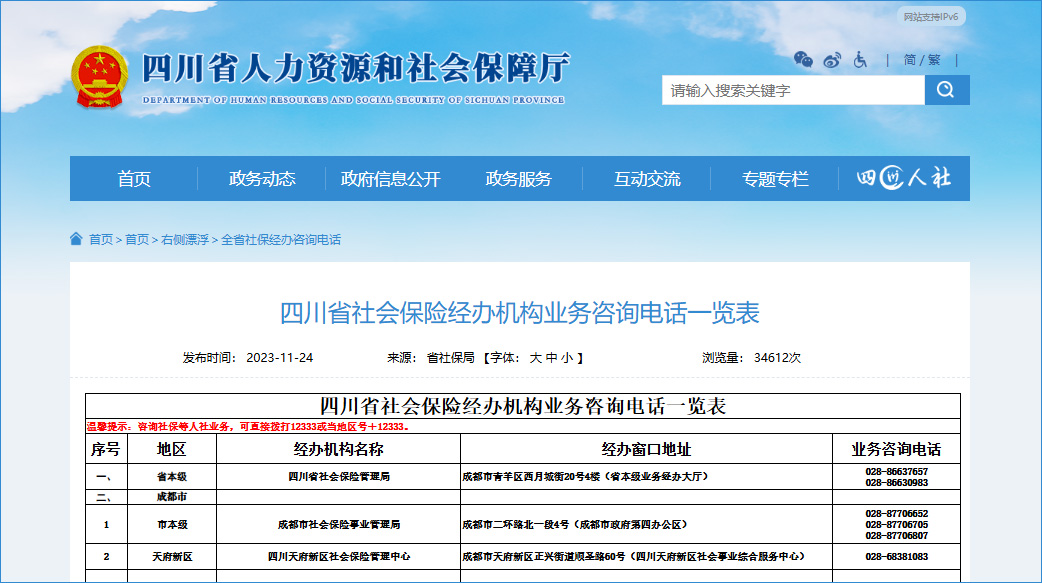Expand the 政务服务 navigation menu

point(518,179)
